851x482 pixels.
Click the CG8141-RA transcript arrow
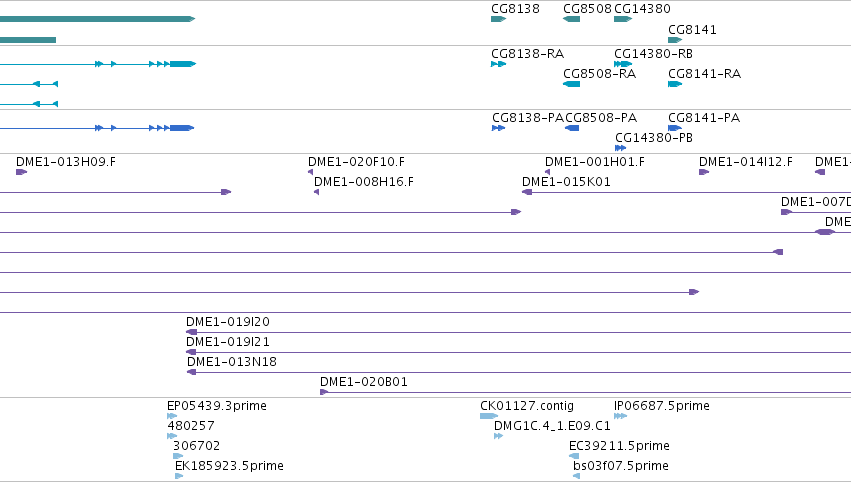[x=675, y=84]
